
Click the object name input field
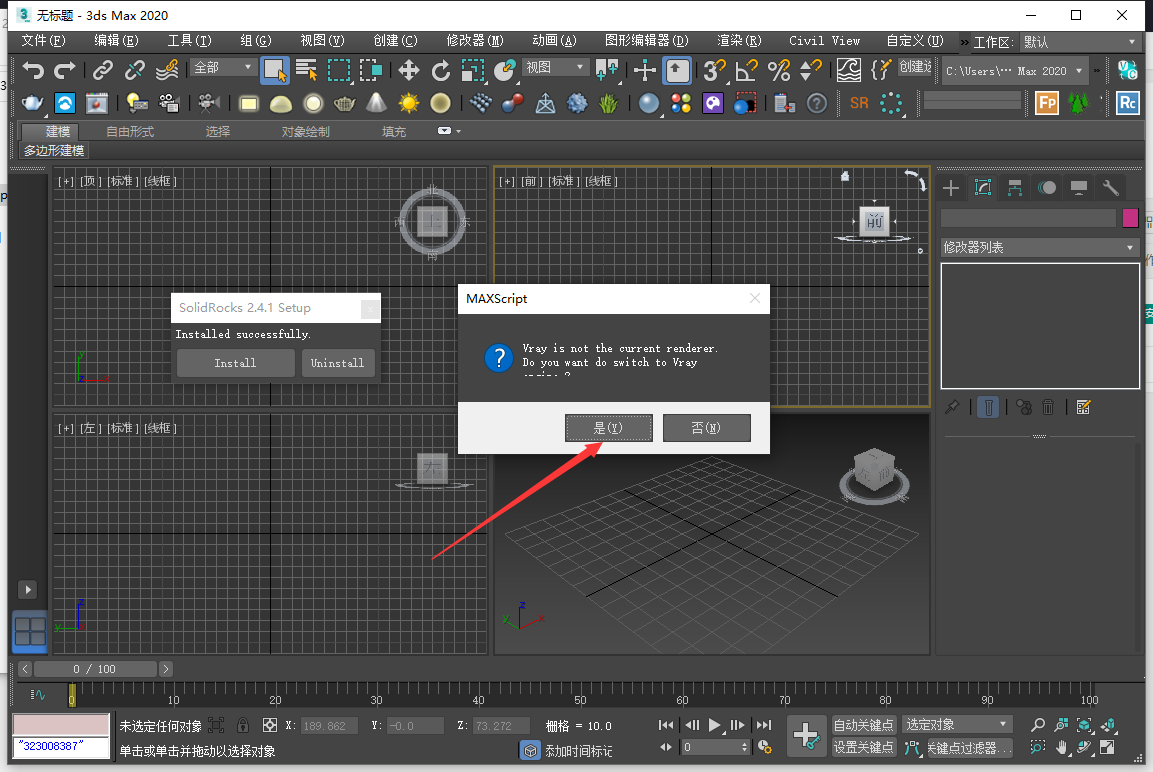pos(1029,218)
